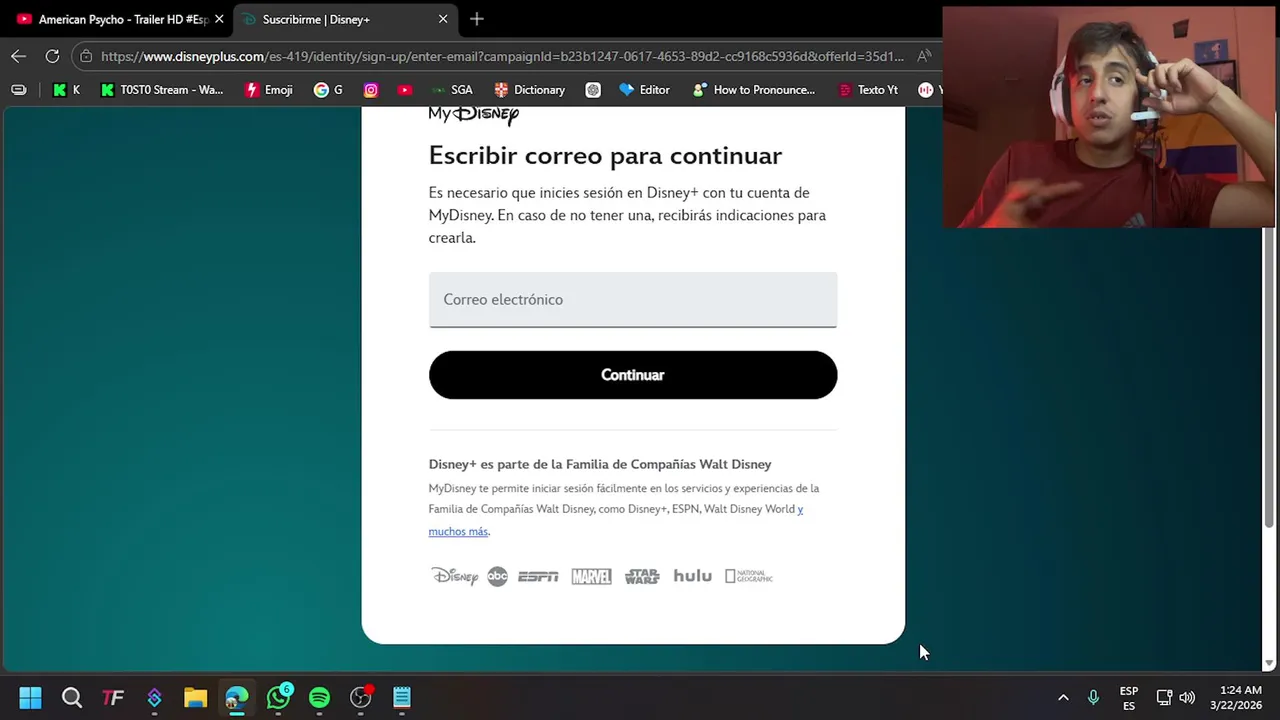This screenshot has height=720, width=1280.
Task: Reload the Disney+ page
Action: 52,56
